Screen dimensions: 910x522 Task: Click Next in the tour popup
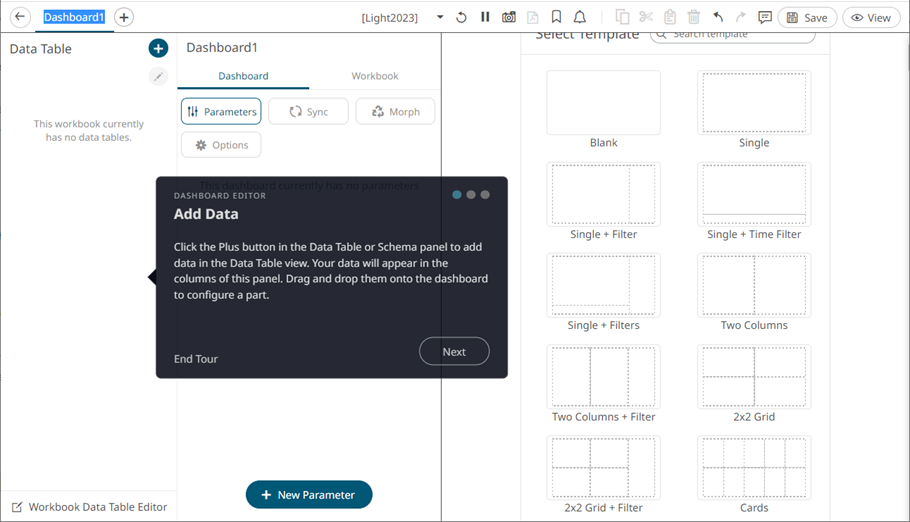coord(454,352)
